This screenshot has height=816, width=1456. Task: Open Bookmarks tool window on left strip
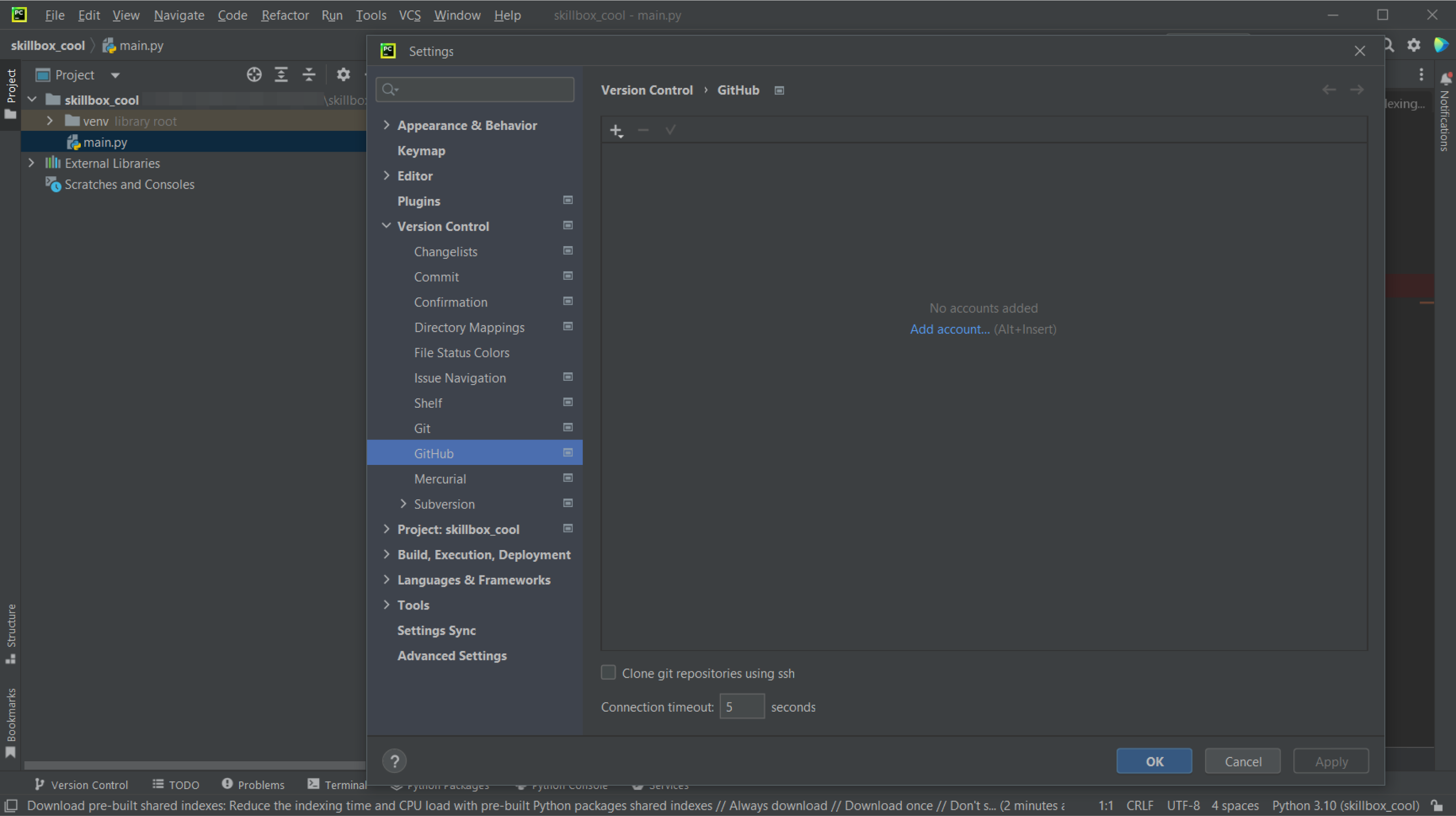10,722
